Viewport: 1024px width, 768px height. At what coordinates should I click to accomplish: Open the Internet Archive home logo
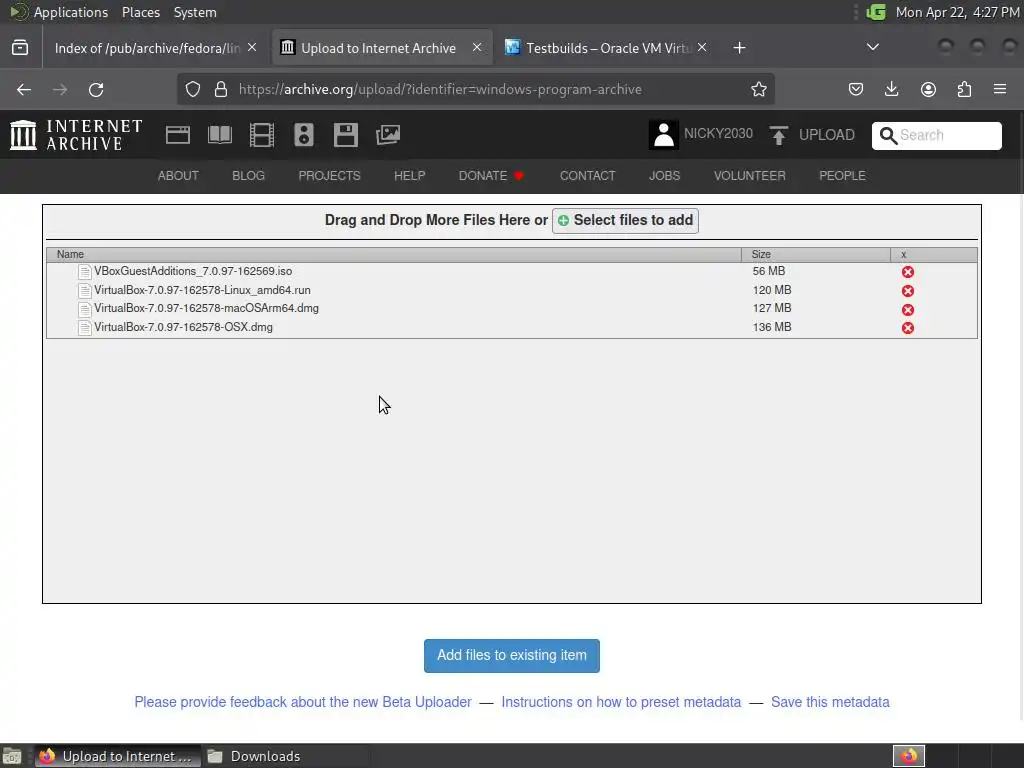click(76, 135)
